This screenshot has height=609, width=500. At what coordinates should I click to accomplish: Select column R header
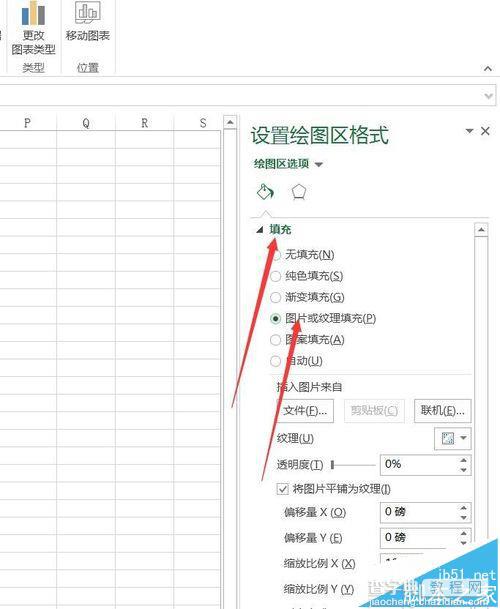pos(145,123)
